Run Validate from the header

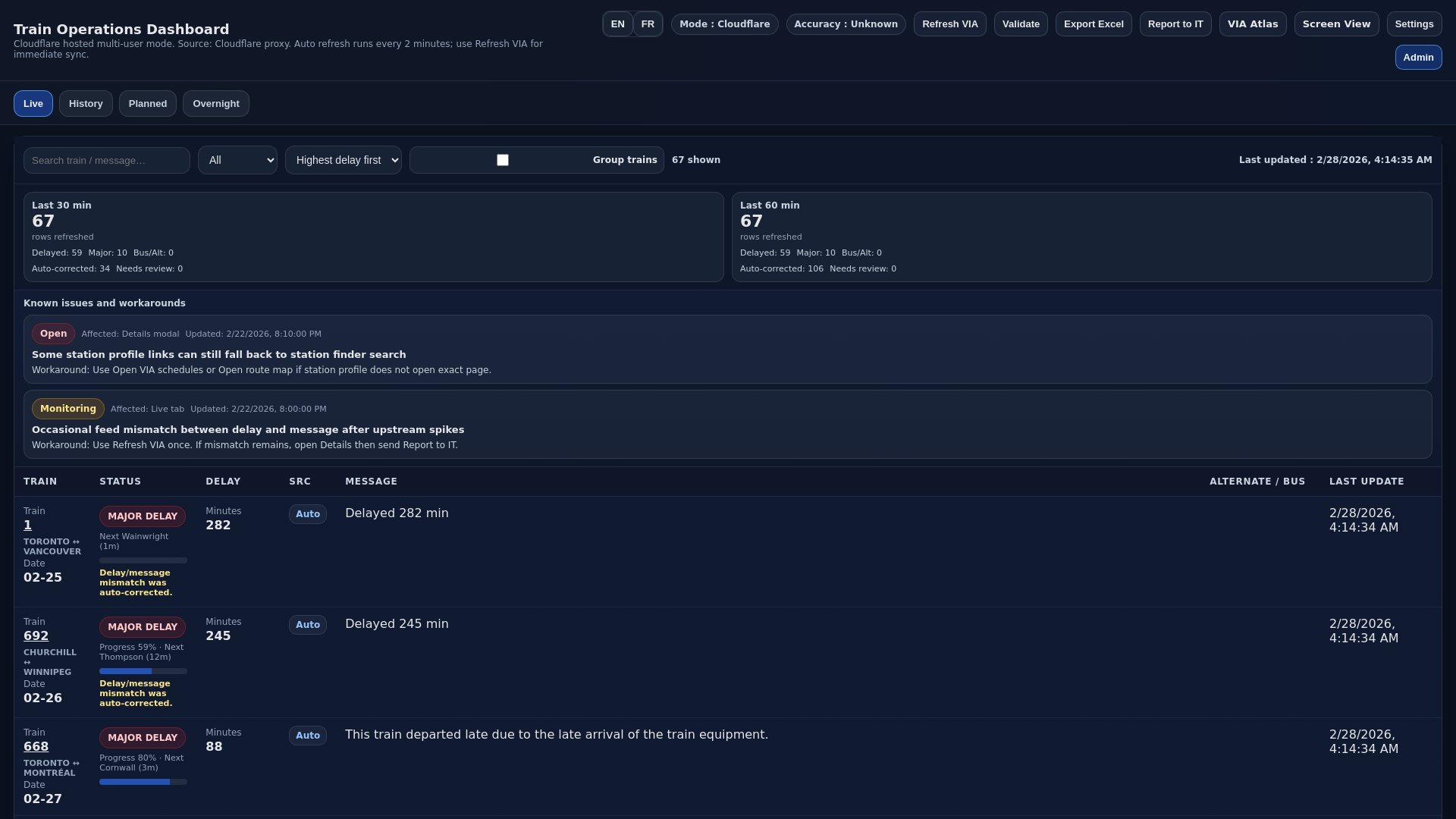[x=1021, y=24]
